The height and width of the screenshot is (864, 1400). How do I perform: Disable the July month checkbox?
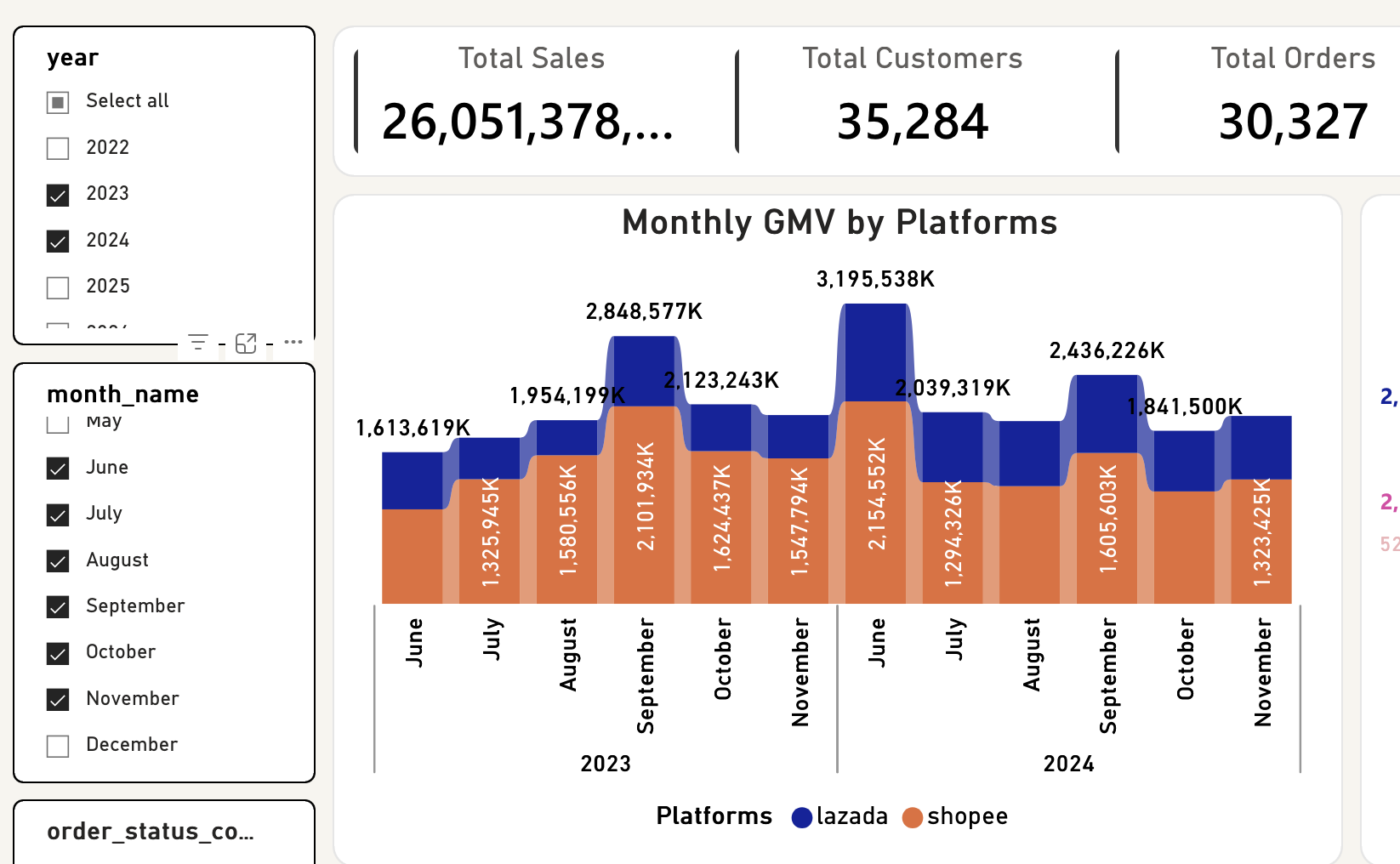pyautogui.click(x=57, y=514)
